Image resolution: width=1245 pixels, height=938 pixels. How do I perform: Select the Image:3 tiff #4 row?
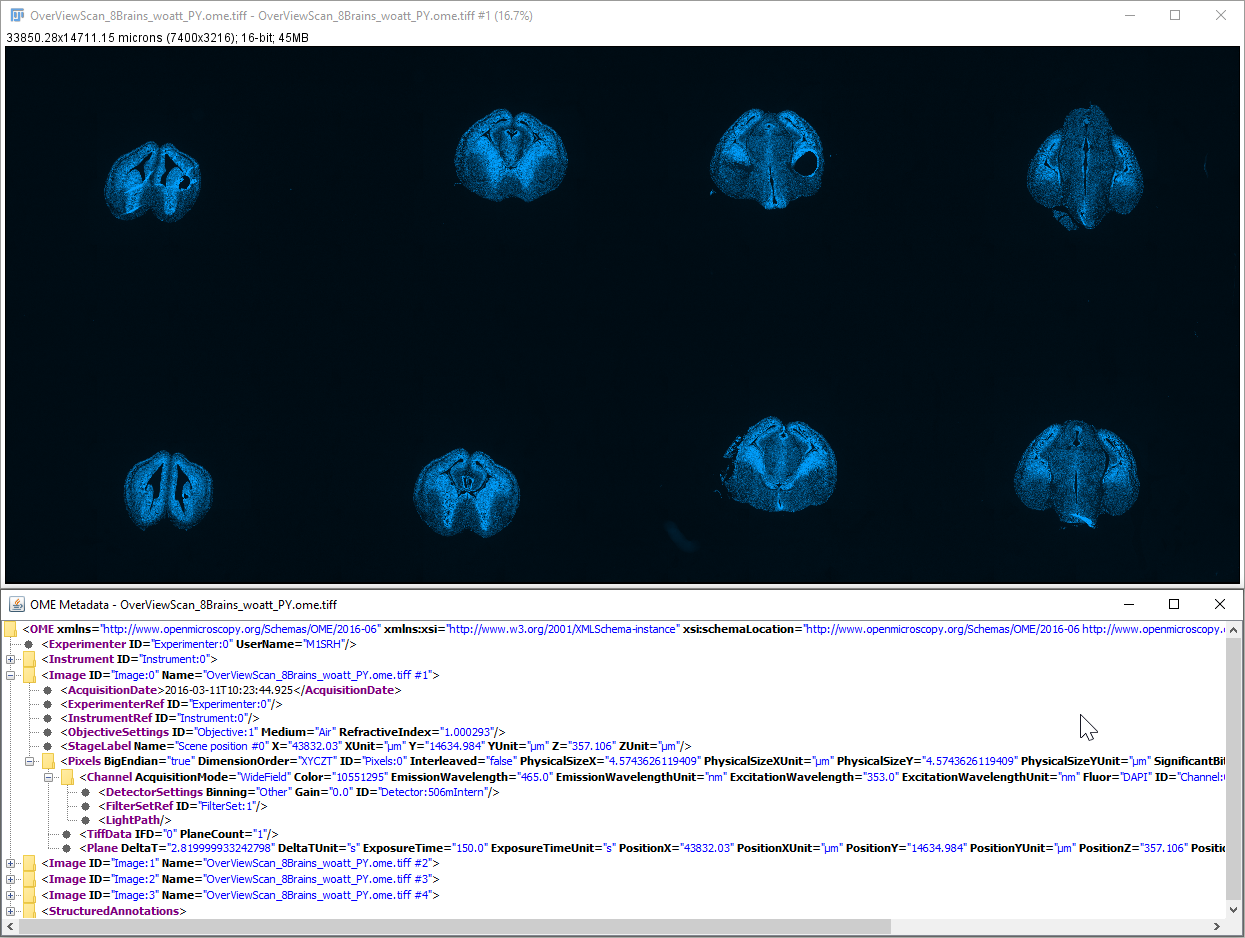click(x=240, y=895)
